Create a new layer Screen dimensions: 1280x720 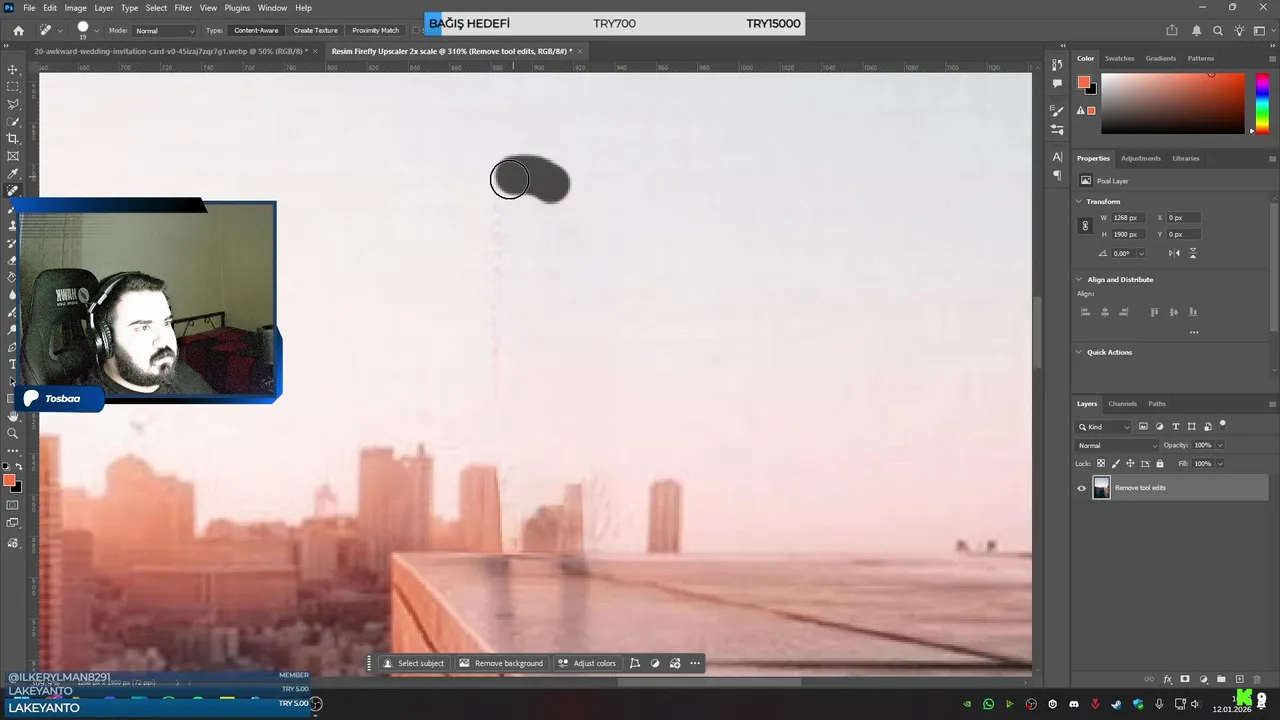coord(1239,679)
